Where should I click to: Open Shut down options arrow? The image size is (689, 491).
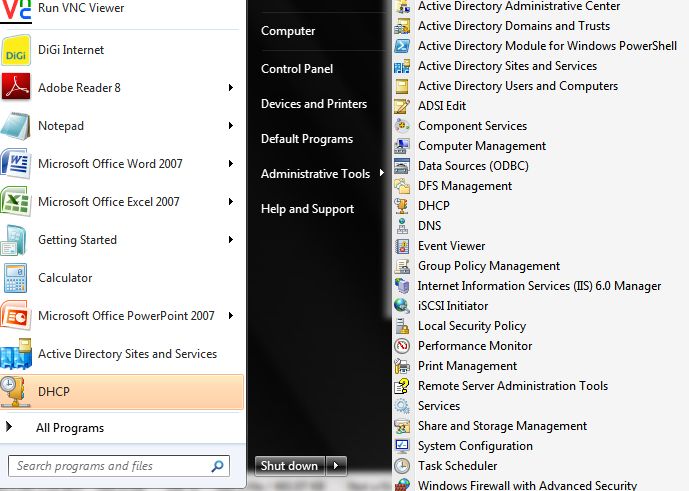pos(336,466)
